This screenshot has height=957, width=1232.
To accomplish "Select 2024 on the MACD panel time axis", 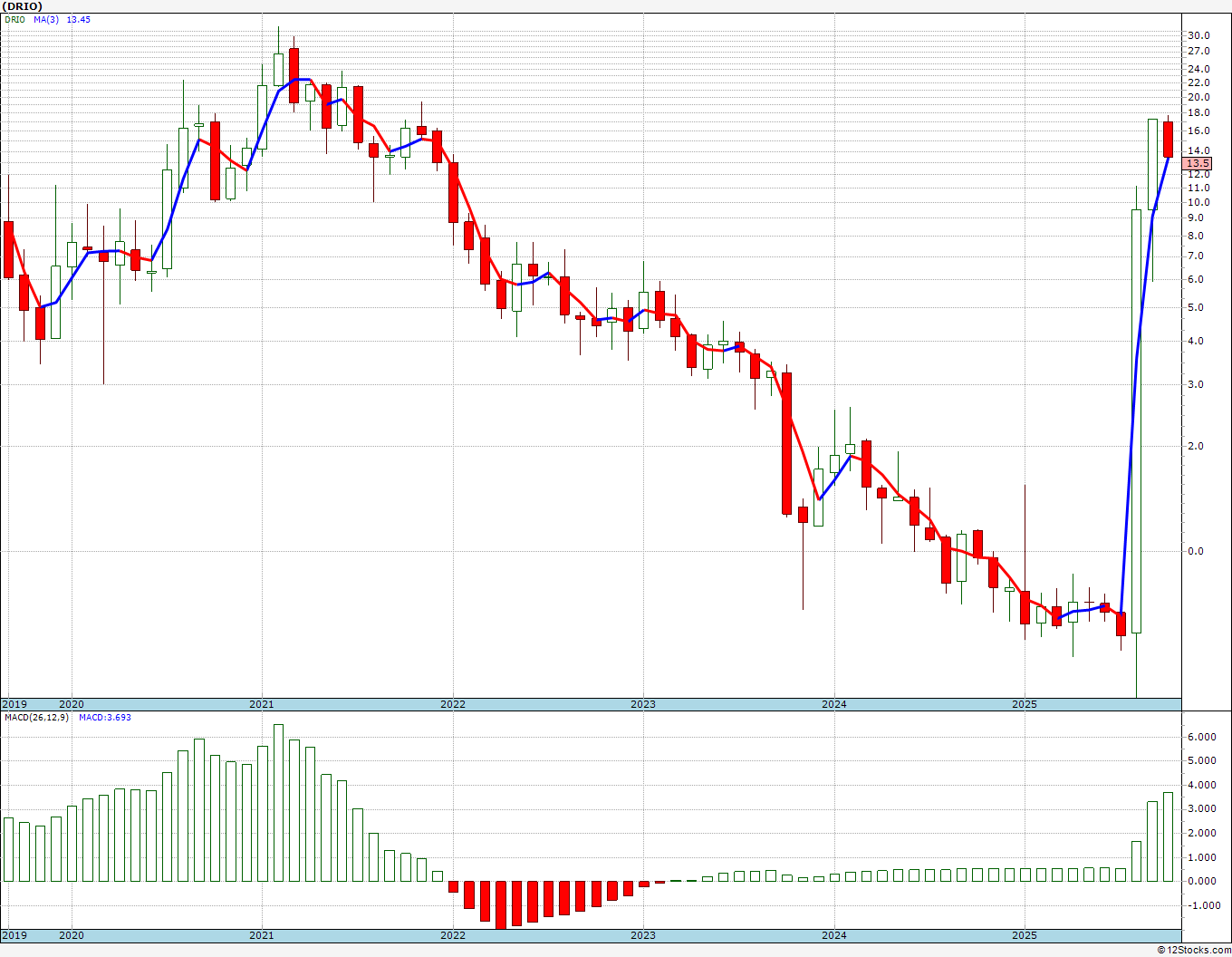I will [834, 935].
